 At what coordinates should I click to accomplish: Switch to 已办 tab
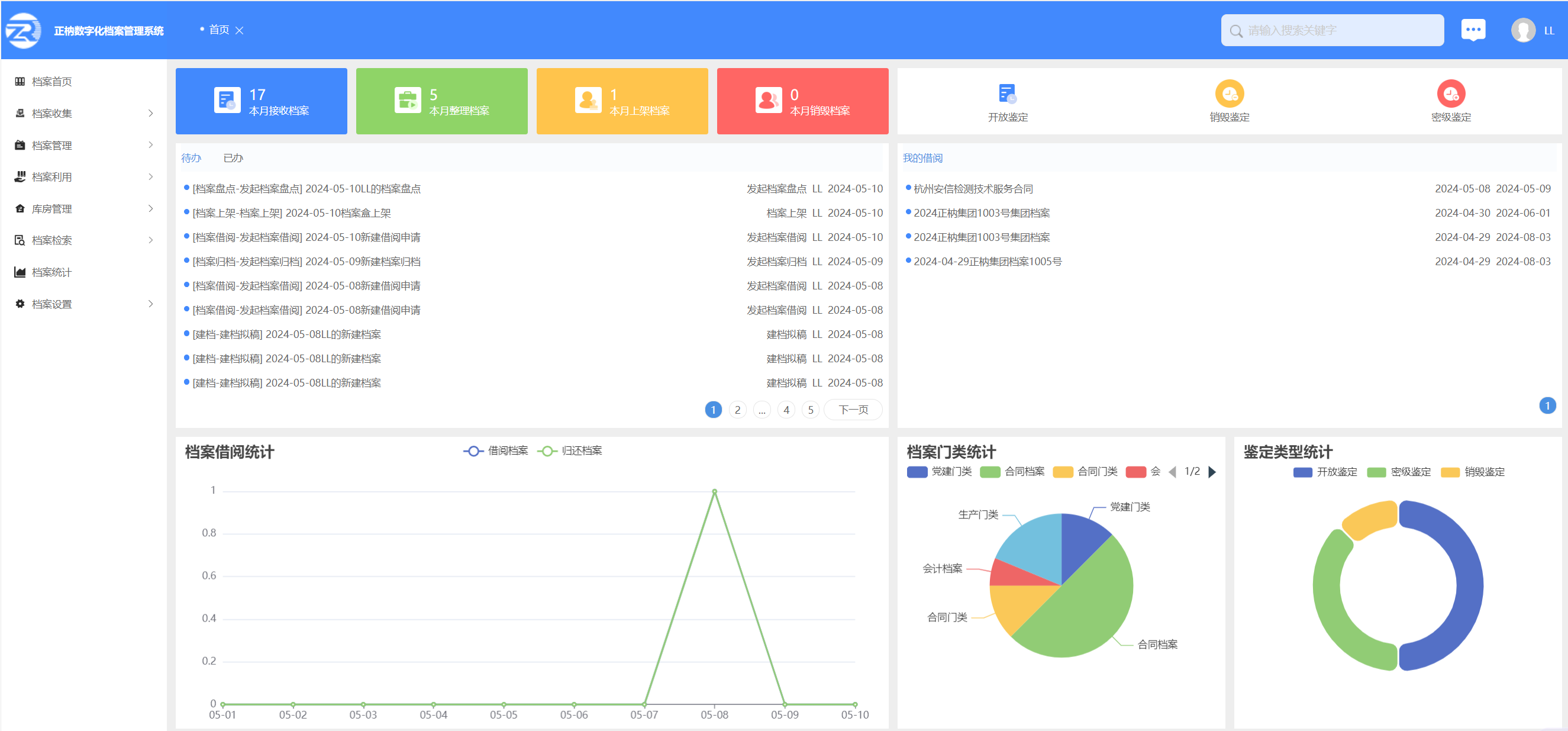(233, 158)
